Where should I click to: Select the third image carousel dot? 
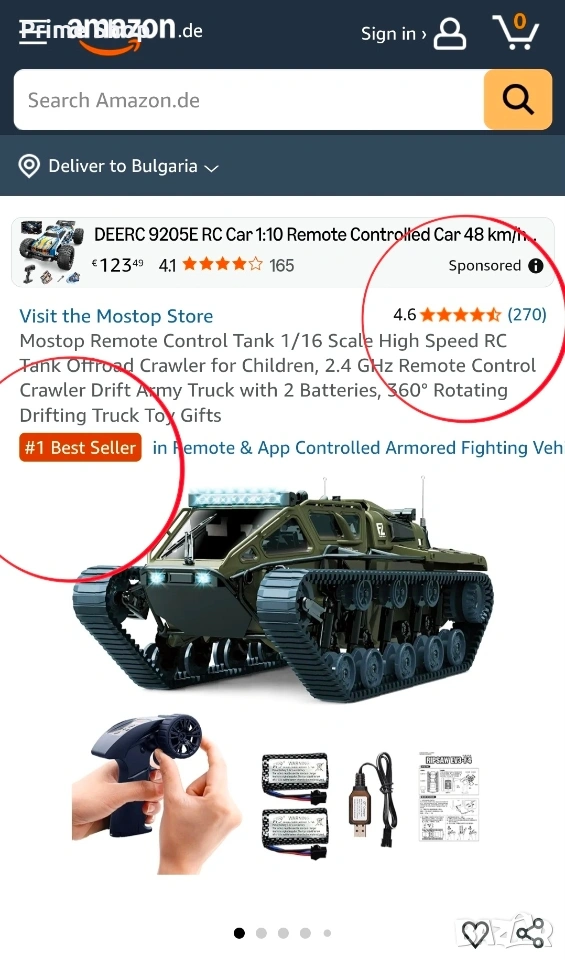(x=283, y=933)
